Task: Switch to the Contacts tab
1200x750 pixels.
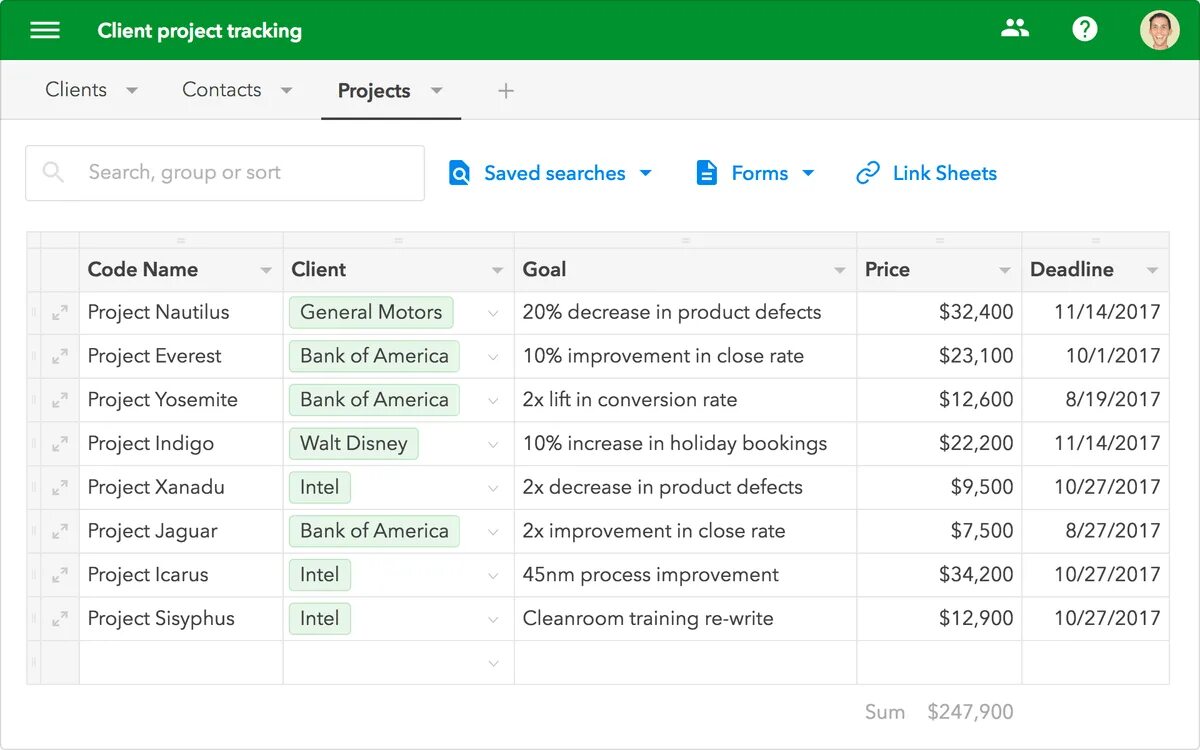Action: (221, 89)
